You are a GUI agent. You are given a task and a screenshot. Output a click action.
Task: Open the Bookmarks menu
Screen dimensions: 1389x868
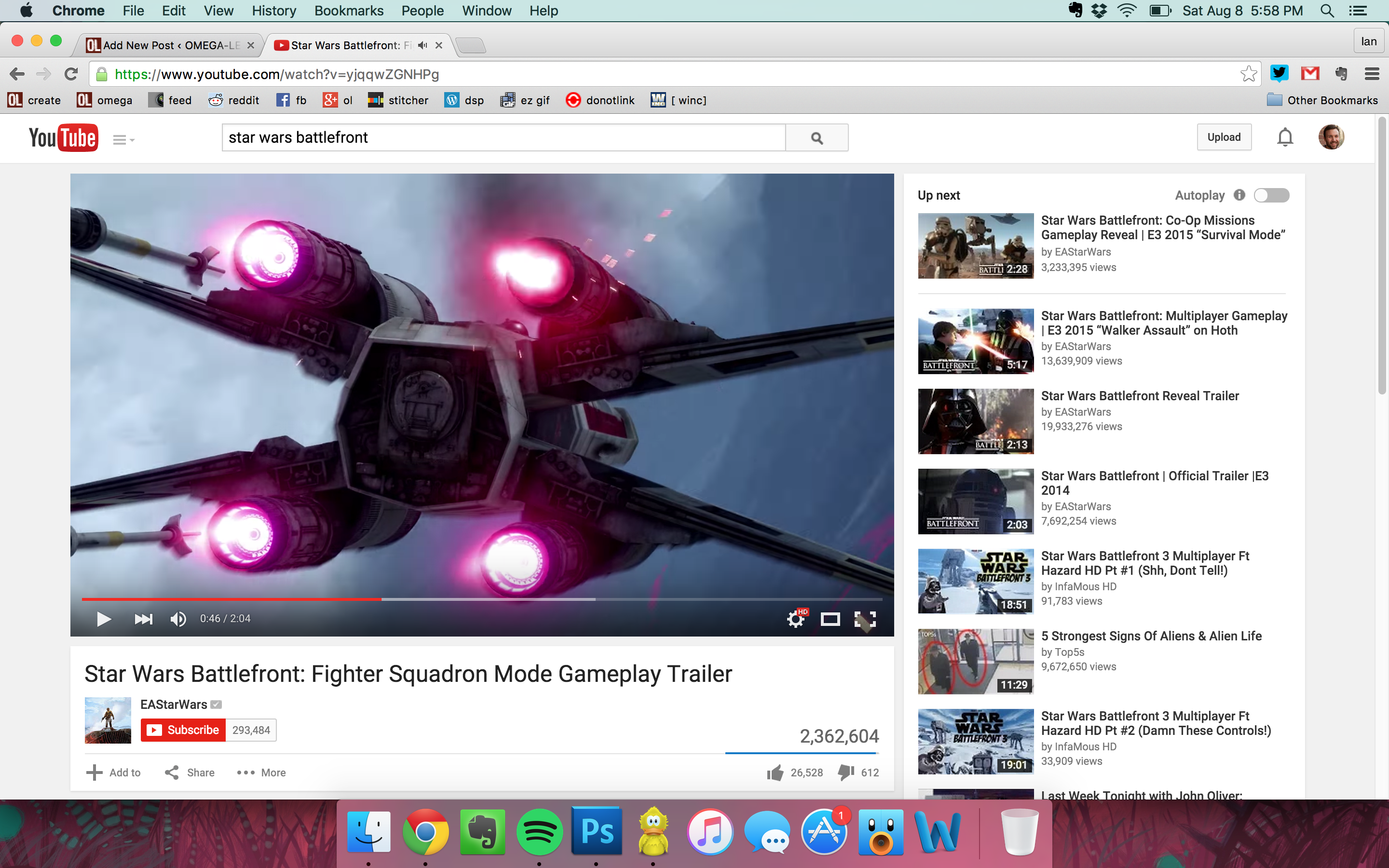coord(349,10)
